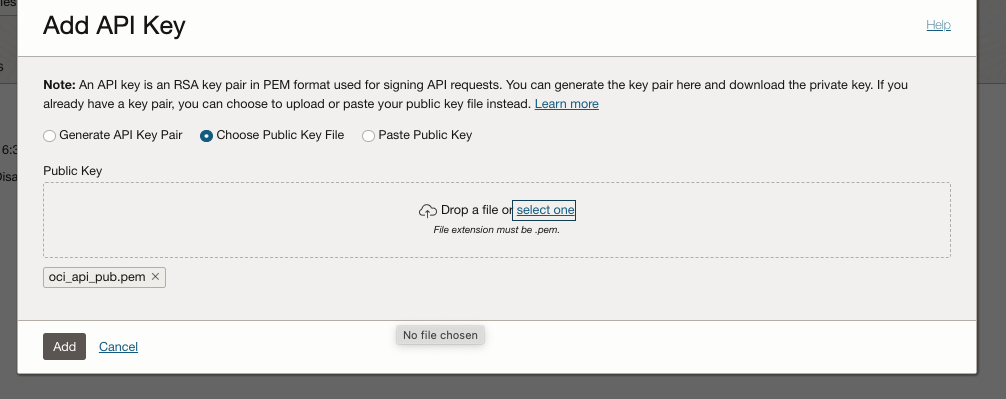Select the Paste Public Key option

tap(368, 135)
